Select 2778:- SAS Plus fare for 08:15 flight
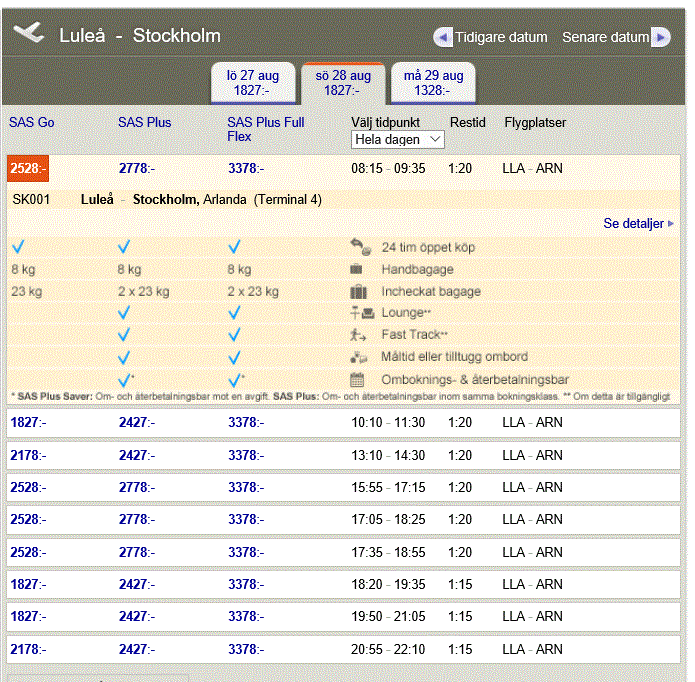This screenshot has width=695, height=682. click(x=137, y=168)
